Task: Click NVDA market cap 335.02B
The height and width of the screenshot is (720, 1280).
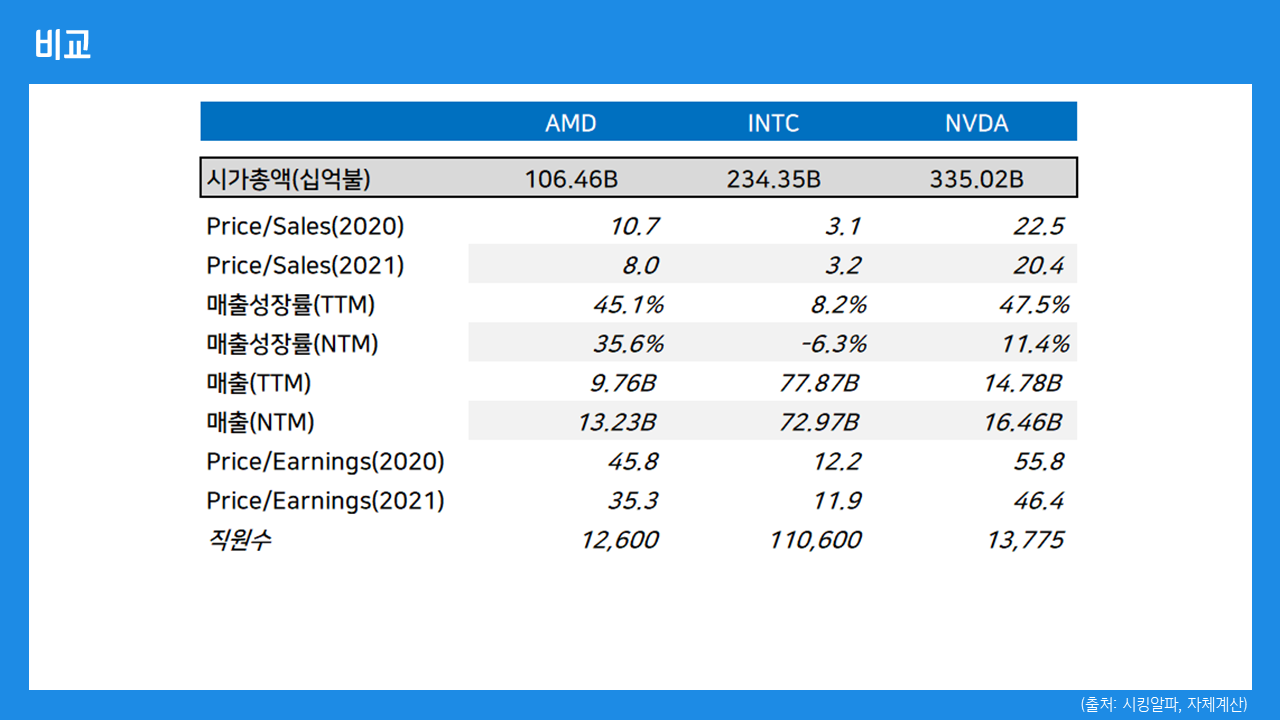Action: [x=977, y=179]
